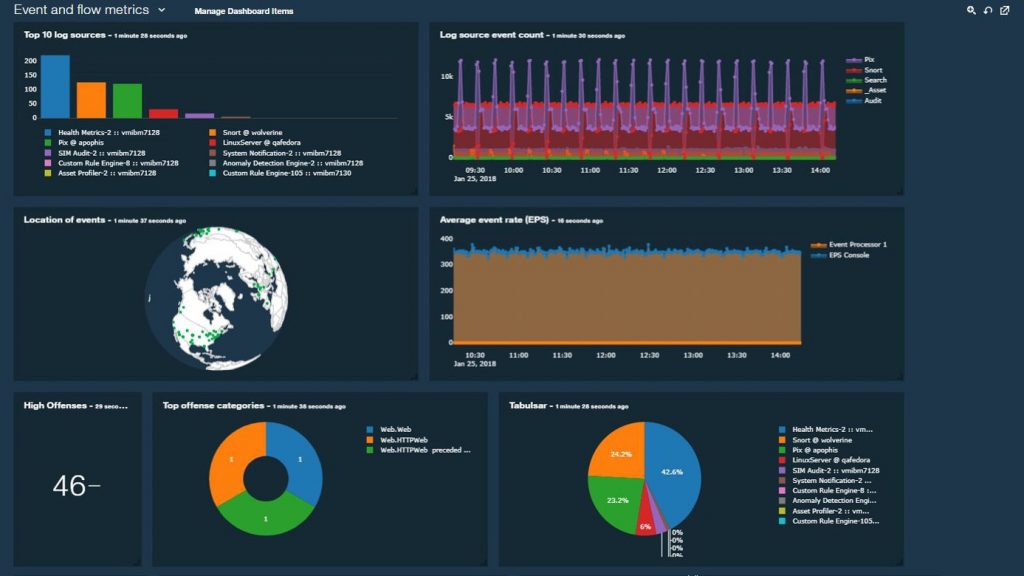The image size is (1024, 576).
Task: Click resize handle of Top 10 log sources panel
Action: [414, 191]
